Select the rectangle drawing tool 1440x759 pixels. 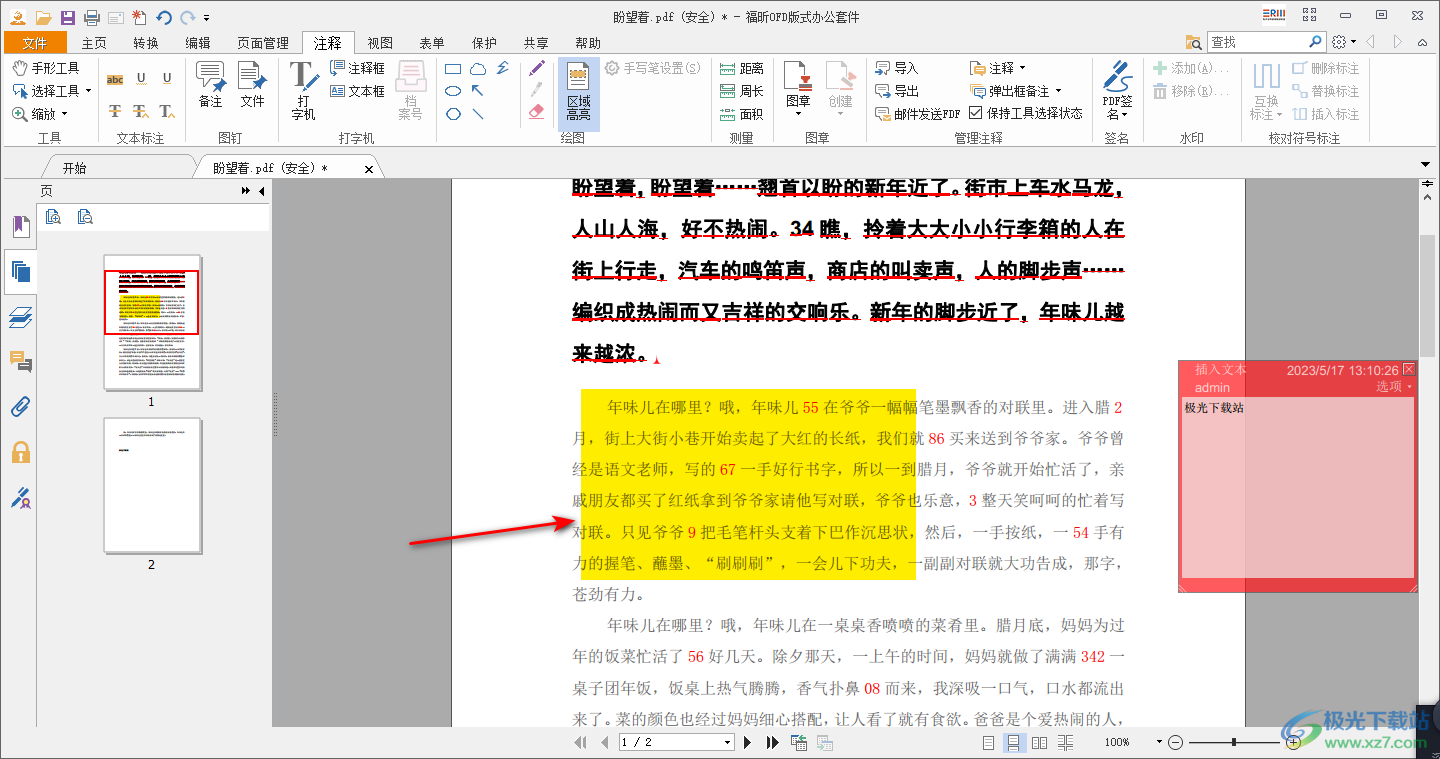[453, 69]
